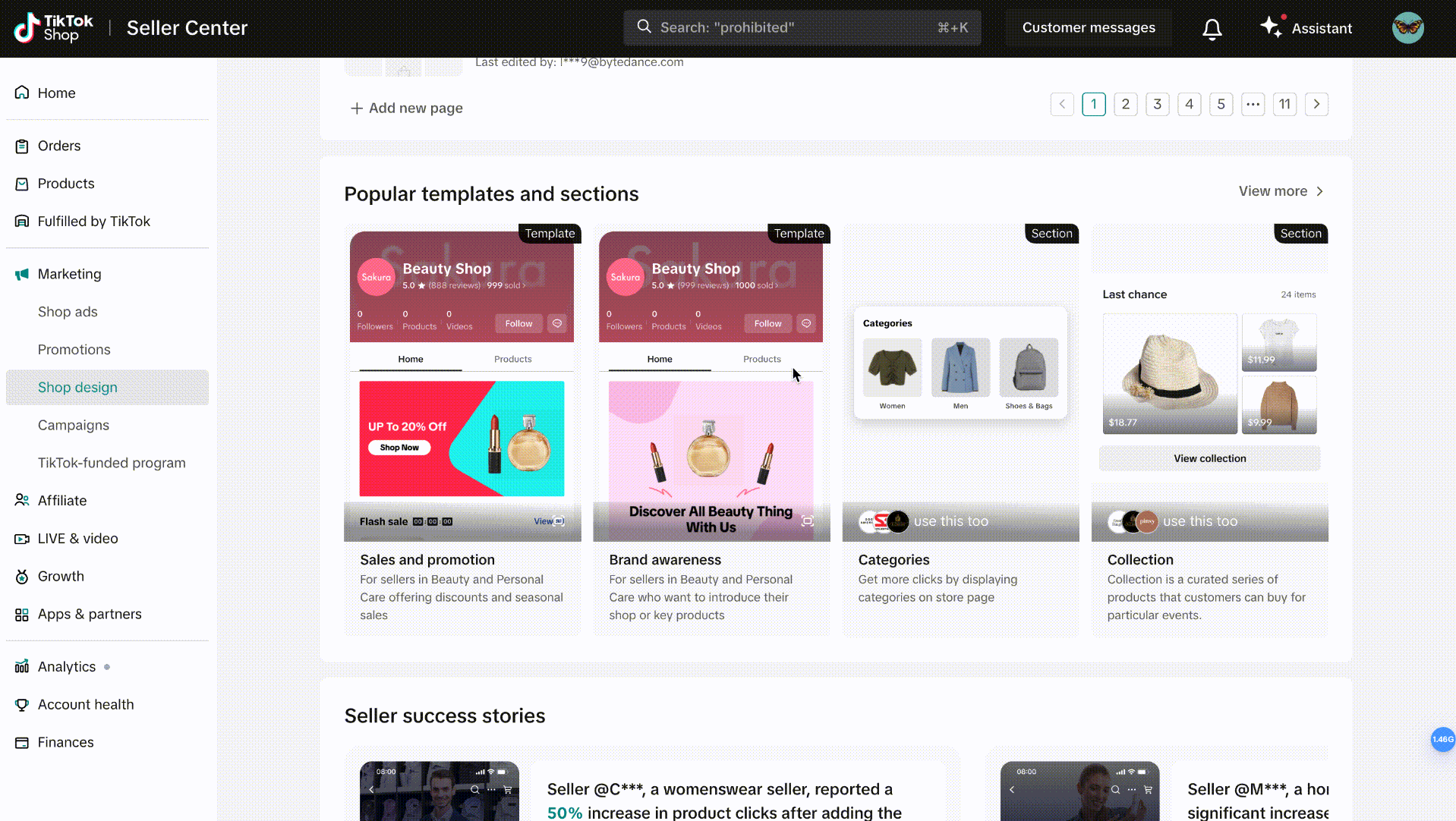This screenshot has height=821, width=1456.
Task: Open the Assistant sparkle icon
Action: [1271, 27]
